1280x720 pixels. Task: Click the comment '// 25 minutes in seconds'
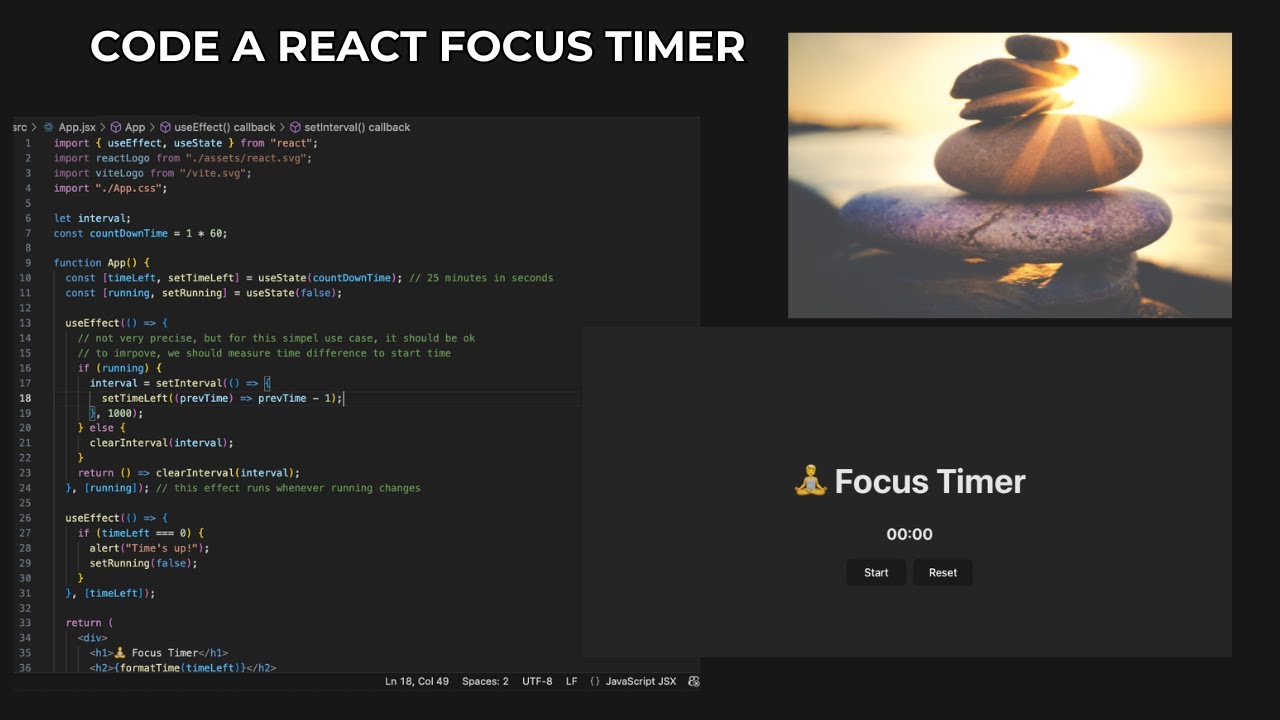tap(481, 278)
